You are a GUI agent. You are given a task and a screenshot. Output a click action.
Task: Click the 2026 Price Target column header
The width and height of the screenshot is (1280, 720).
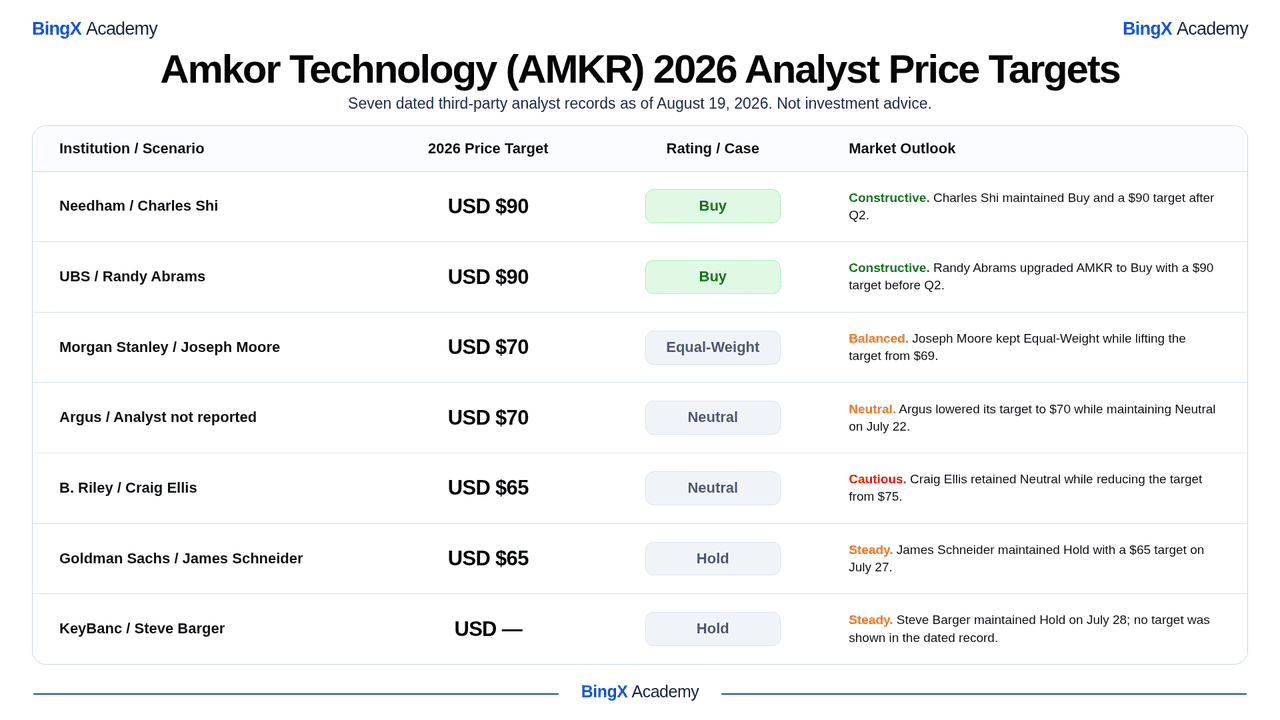(488, 149)
